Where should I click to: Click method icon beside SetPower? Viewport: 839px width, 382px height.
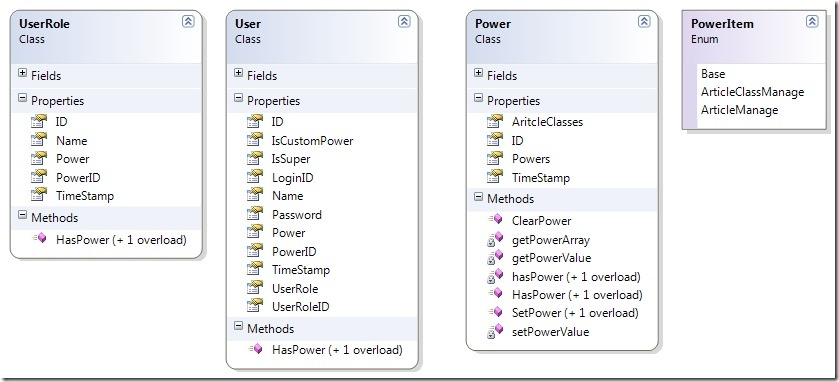[x=495, y=312]
